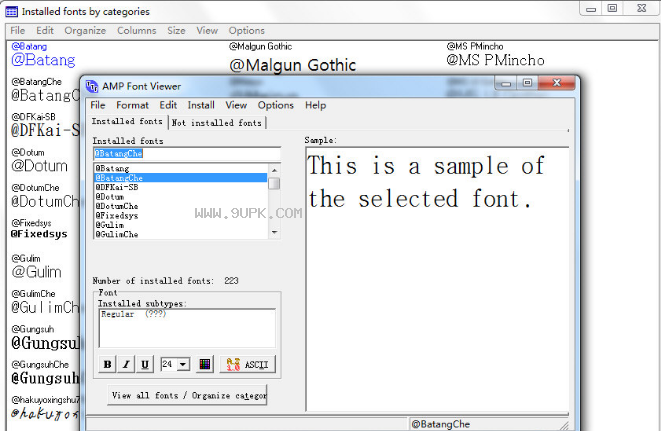Screen dimensions: 661x431
Task: Select @Batang in the installed fonts list
Action: (180, 168)
